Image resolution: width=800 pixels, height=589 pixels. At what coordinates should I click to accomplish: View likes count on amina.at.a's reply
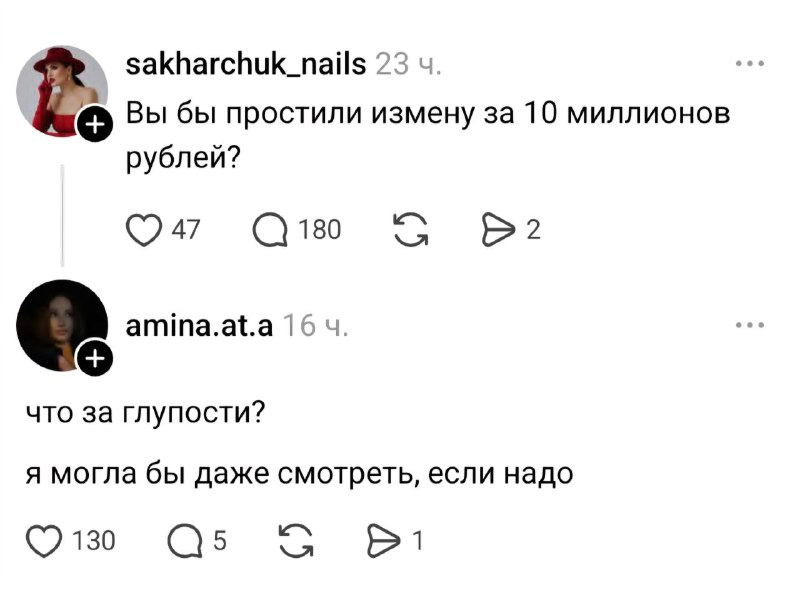point(87,541)
